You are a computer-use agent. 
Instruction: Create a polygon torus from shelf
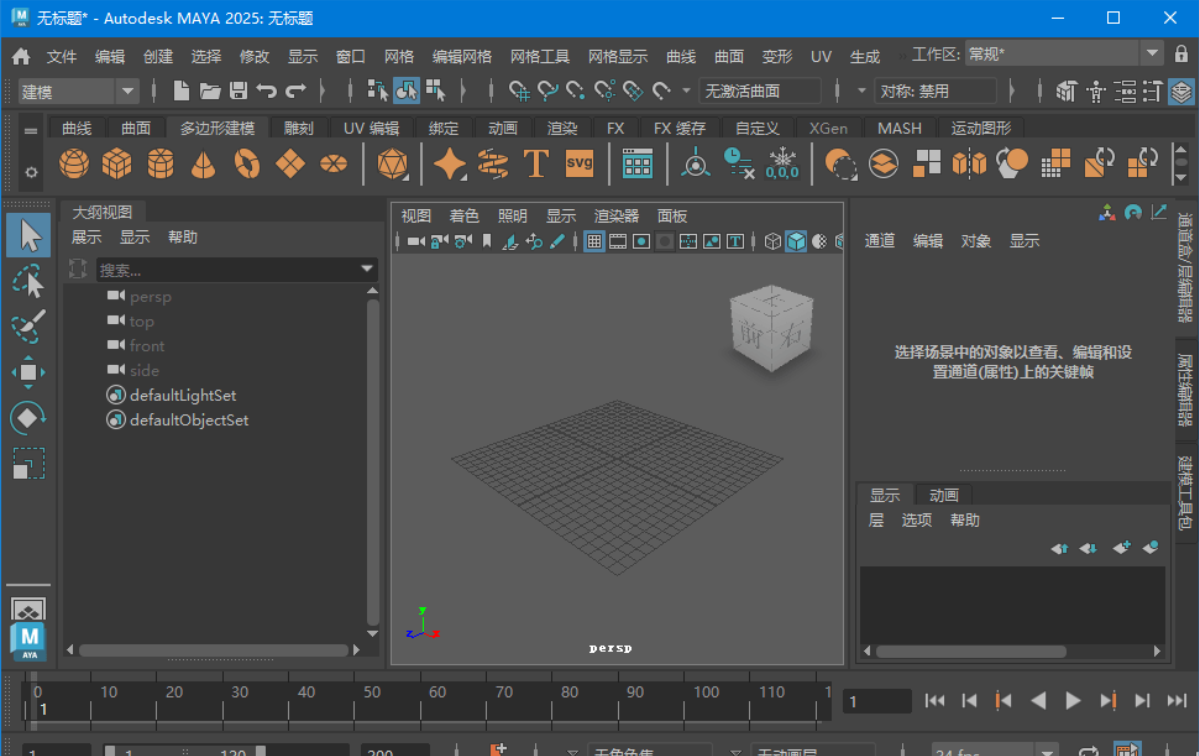(247, 164)
